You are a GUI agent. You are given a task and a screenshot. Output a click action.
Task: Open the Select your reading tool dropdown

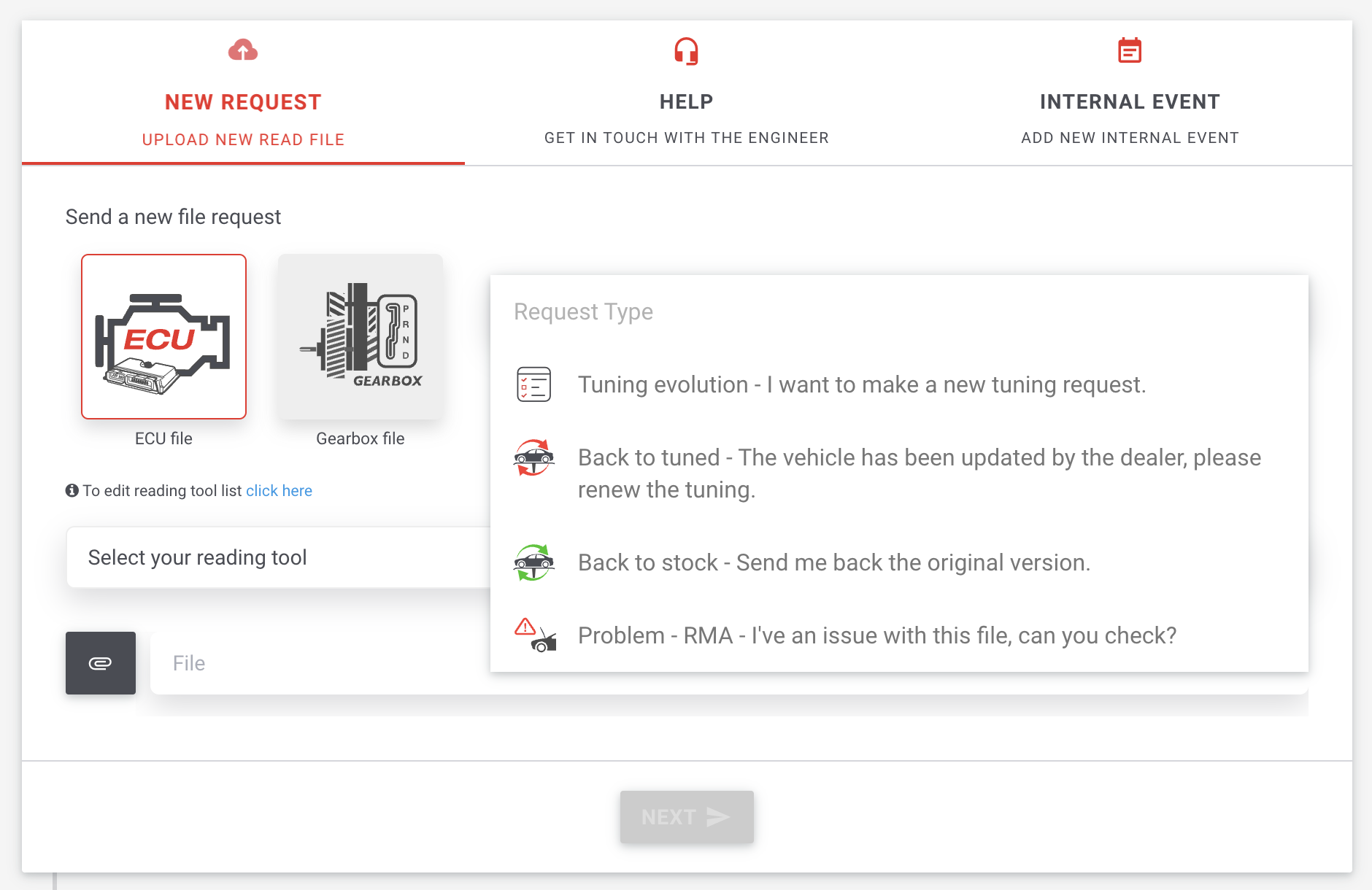tap(277, 557)
